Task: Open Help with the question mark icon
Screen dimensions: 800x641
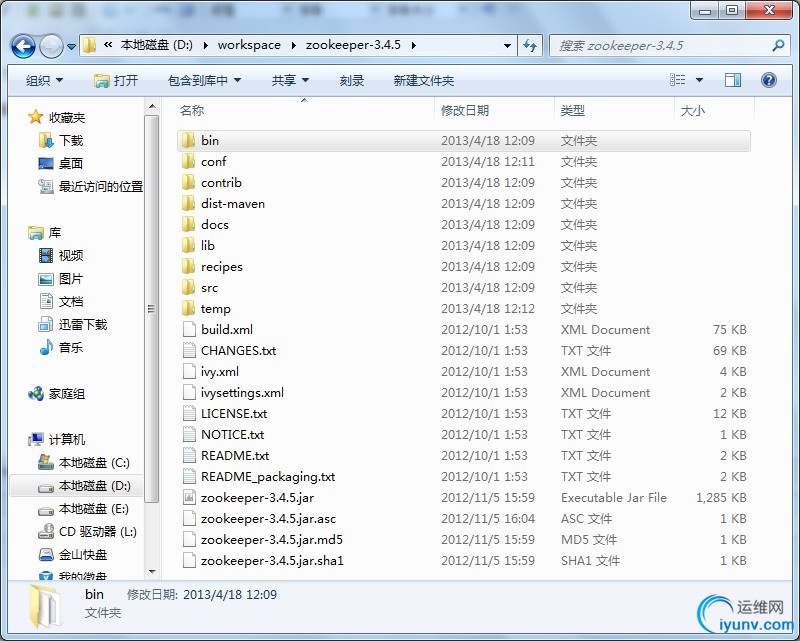Action: click(769, 80)
